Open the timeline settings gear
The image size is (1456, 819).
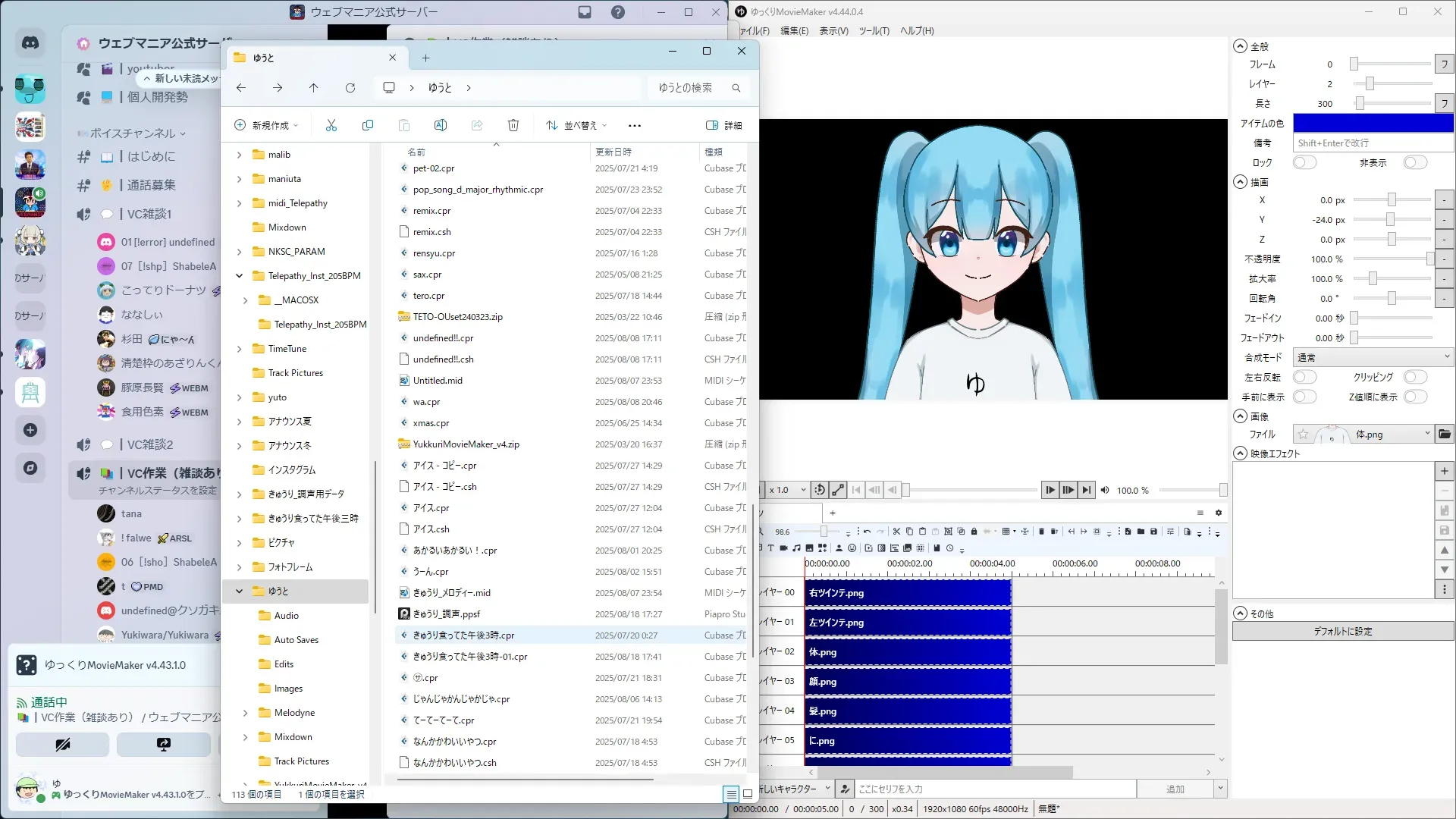[1219, 513]
